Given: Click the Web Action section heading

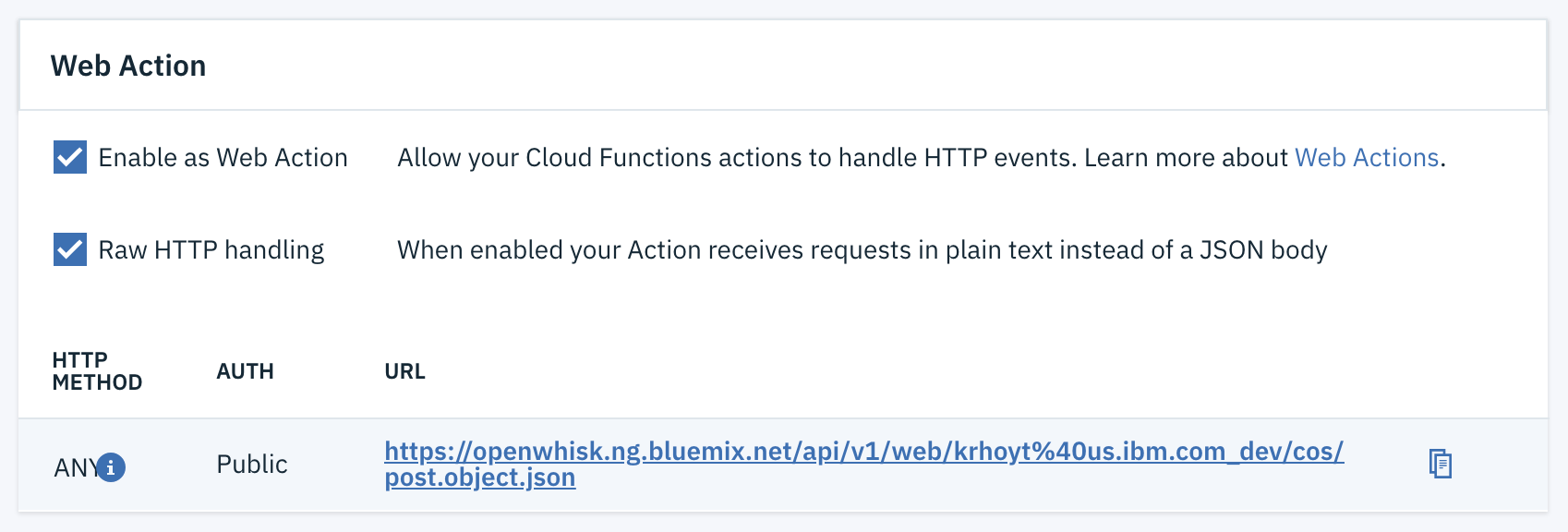Looking at the screenshot, I should tap(128, 66).
